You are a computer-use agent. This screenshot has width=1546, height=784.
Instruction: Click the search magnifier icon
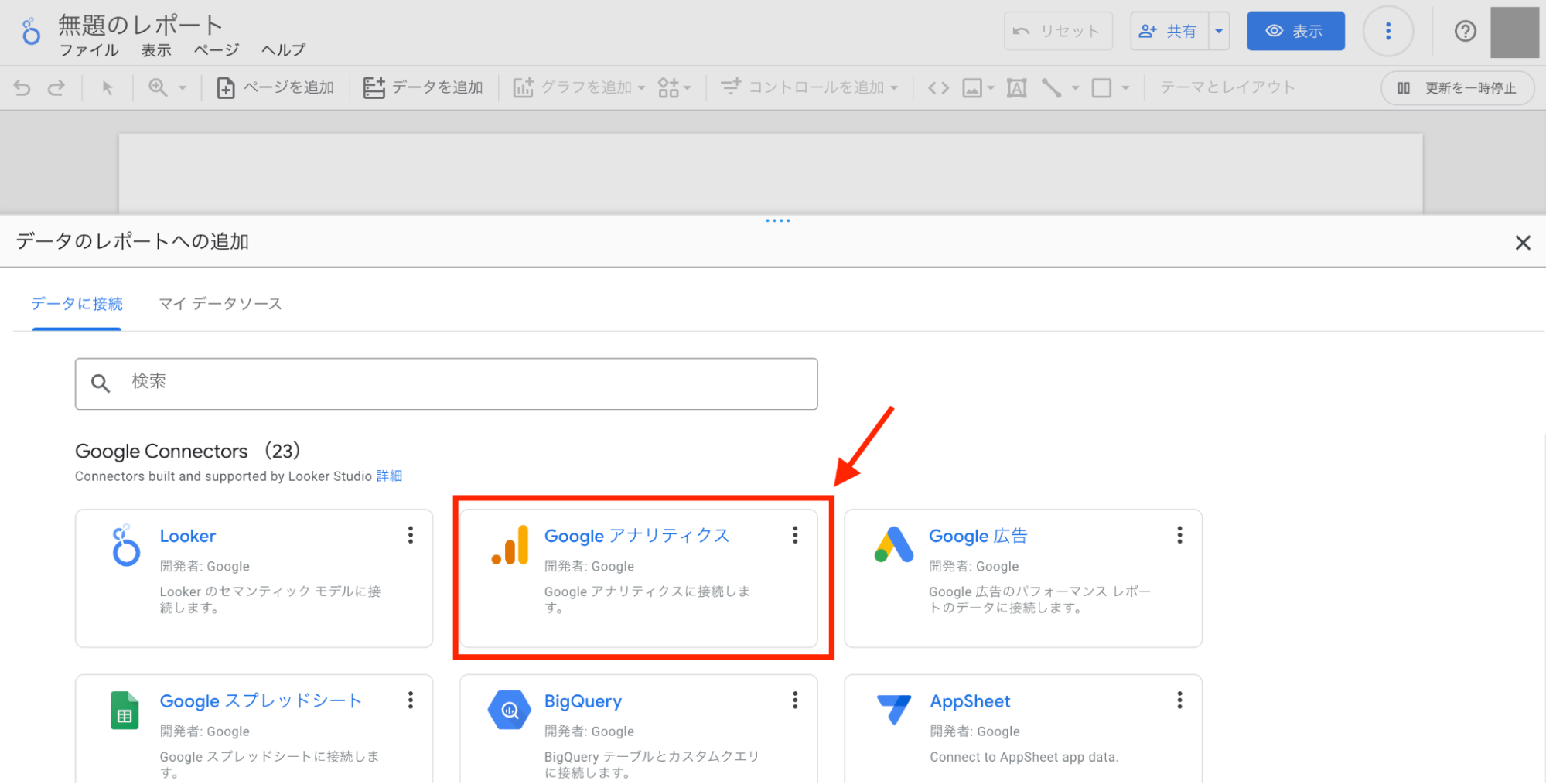tap(101, 383)
